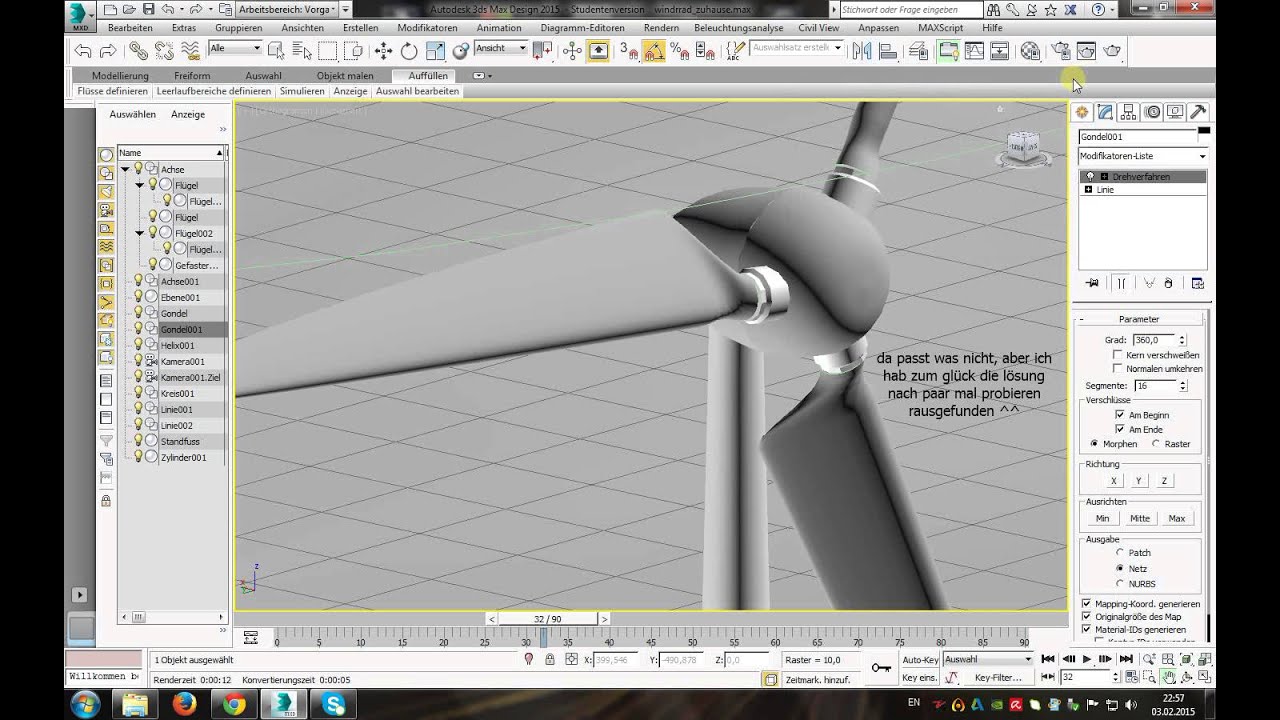The image size is (1280, 720).
Task: Open the Utilities hammer tab
Action: click(1198, 112)
